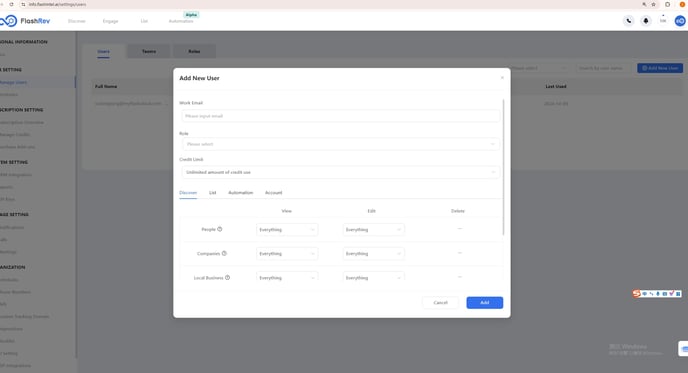Screen dimensions: 688x373
Task: Reload the page in the browser
Action: click(11, 4)
